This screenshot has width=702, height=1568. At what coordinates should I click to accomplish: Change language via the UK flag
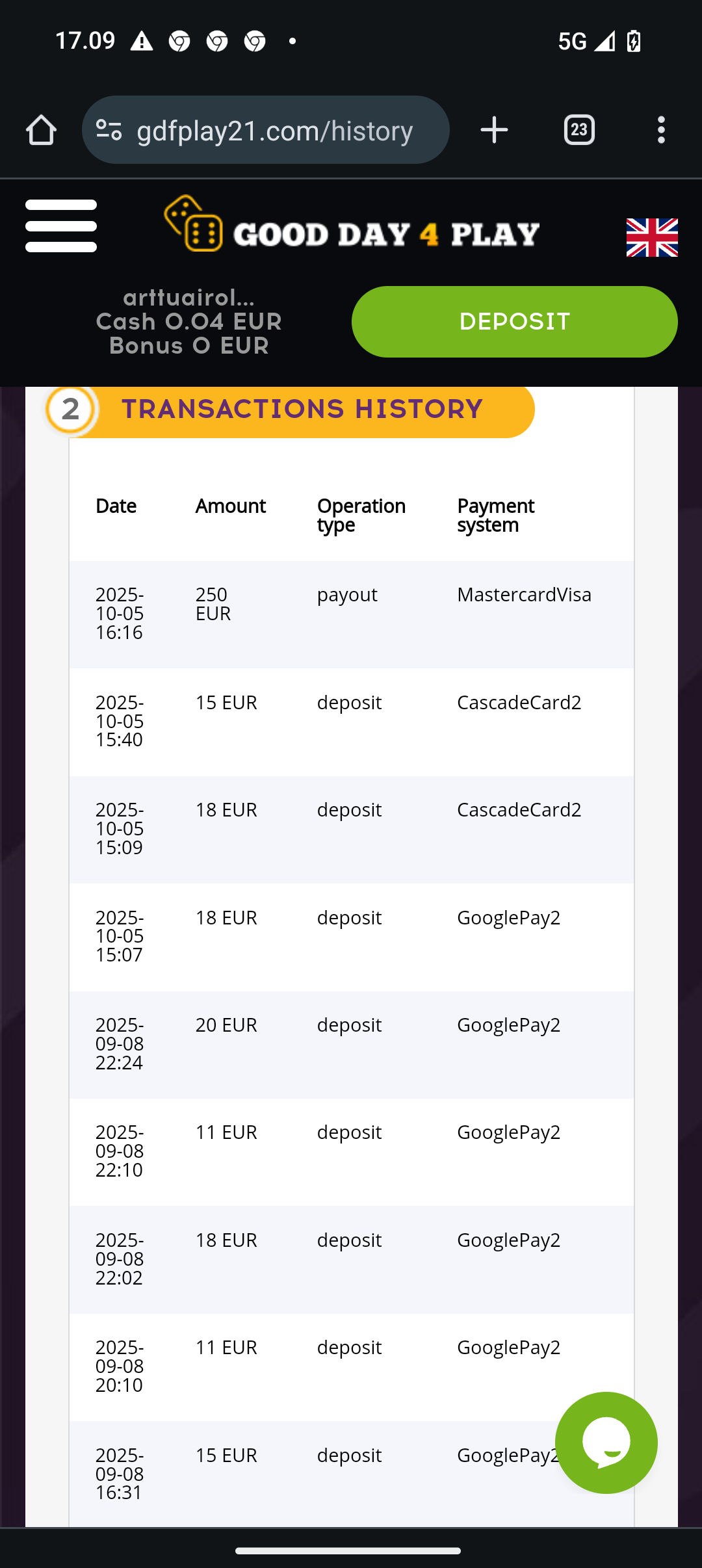click(651, 237)
